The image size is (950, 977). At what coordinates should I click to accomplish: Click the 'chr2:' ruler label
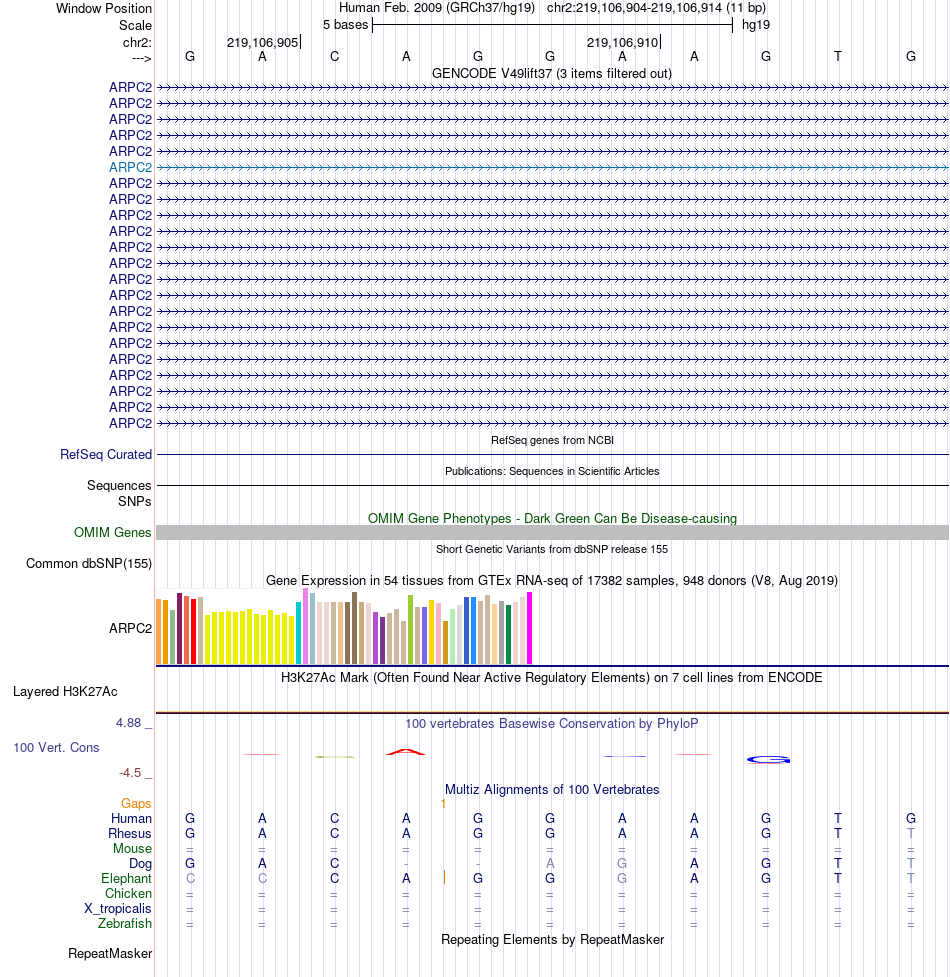tap(137, 42)
